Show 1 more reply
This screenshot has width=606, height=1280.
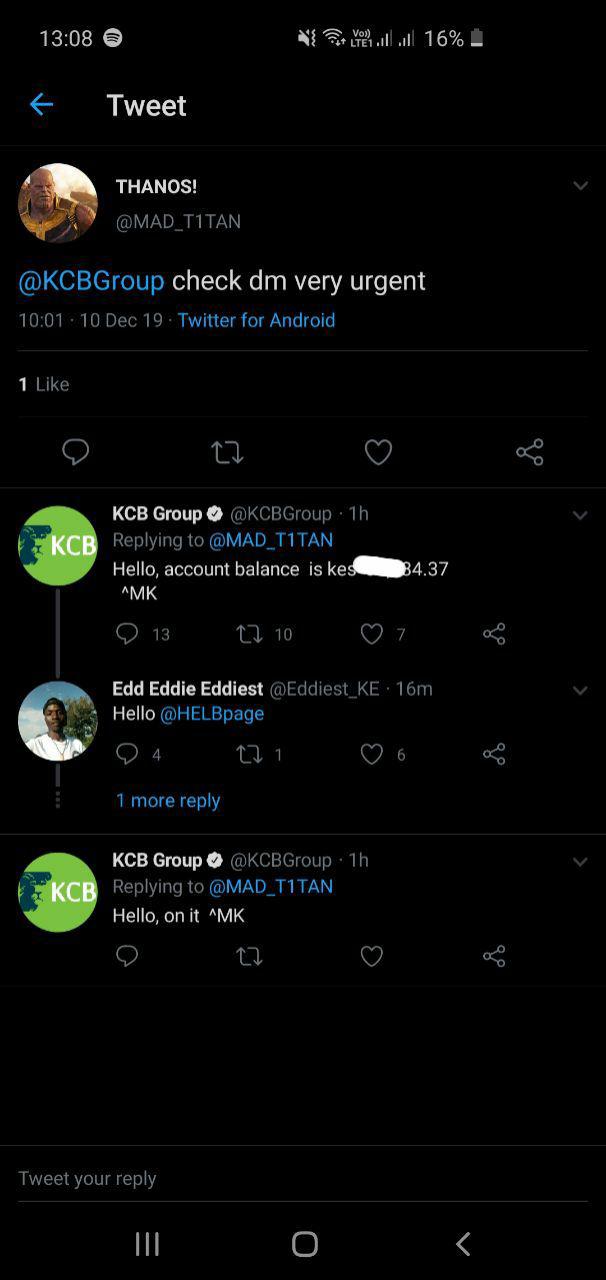click(168, 800)
